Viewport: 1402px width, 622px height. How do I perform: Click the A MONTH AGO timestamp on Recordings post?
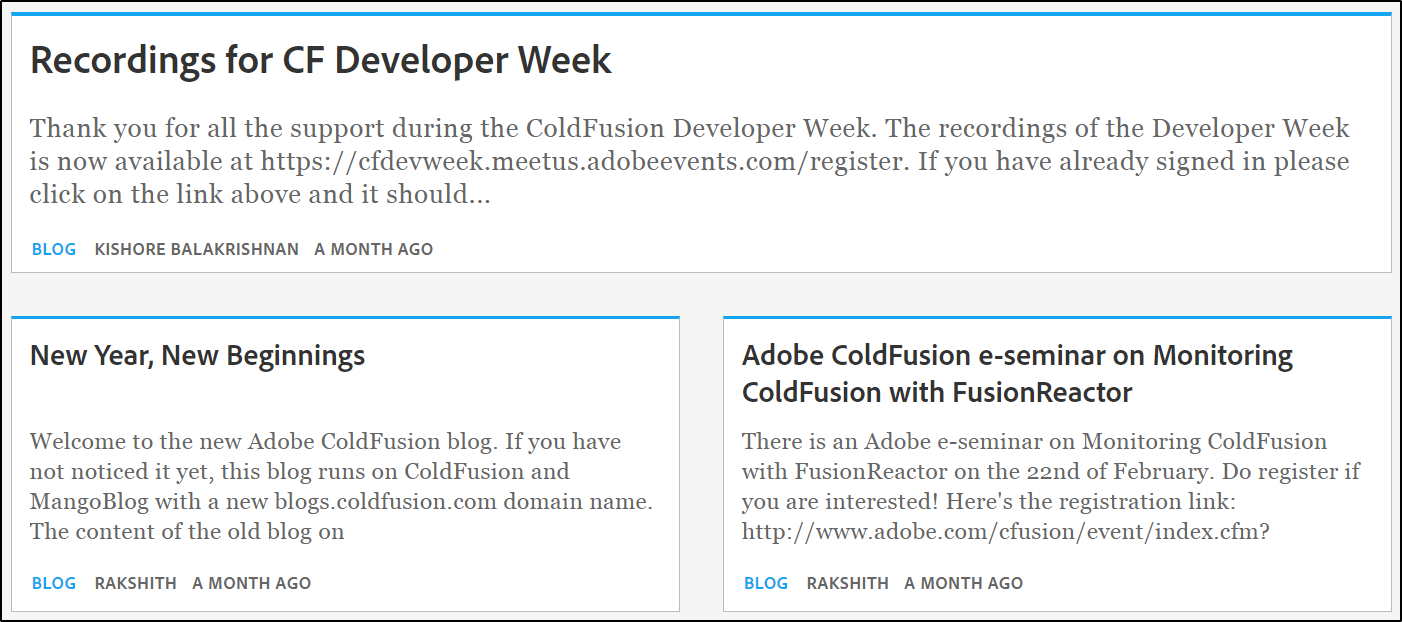click(x=373, y=249)
